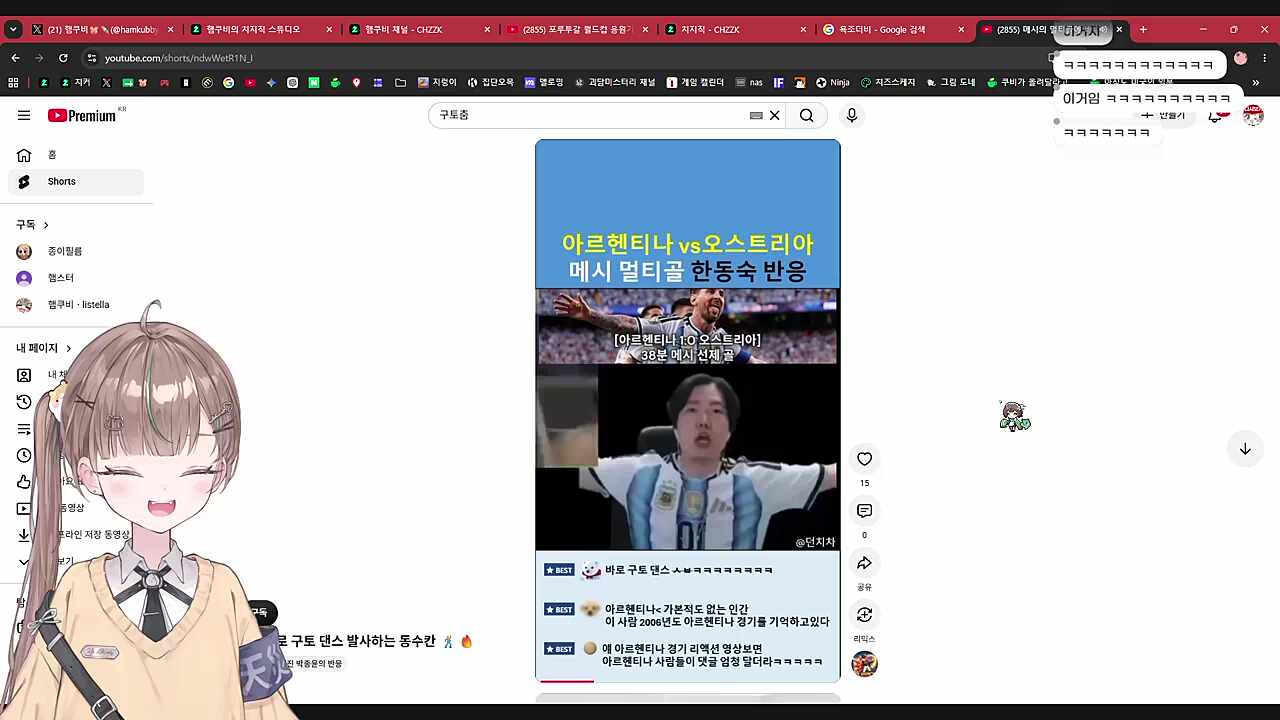1280x720 pixels.
Task: Open the apps grid in bookmarks bar
Action: [13, 83]
